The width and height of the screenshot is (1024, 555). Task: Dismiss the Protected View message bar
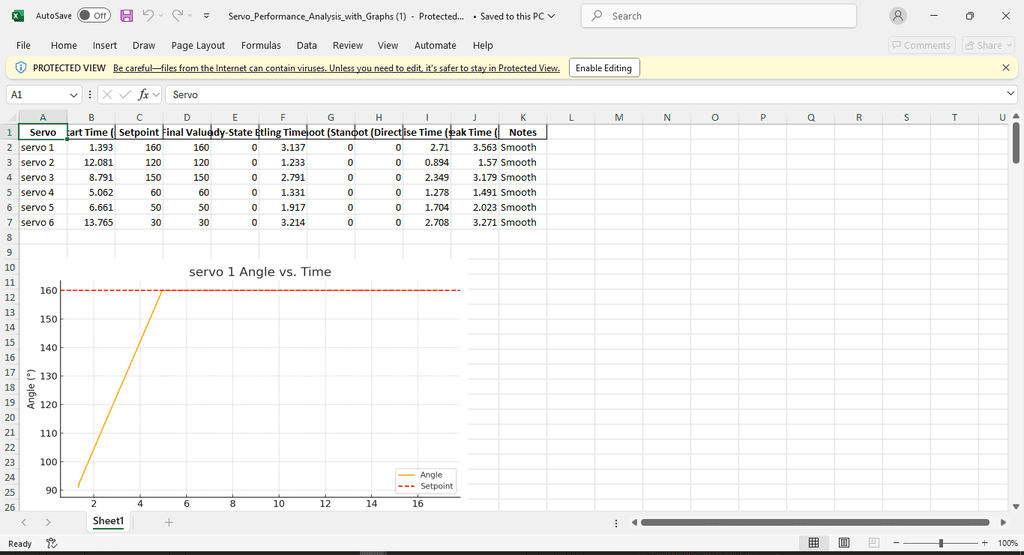tap(1005, 68)
